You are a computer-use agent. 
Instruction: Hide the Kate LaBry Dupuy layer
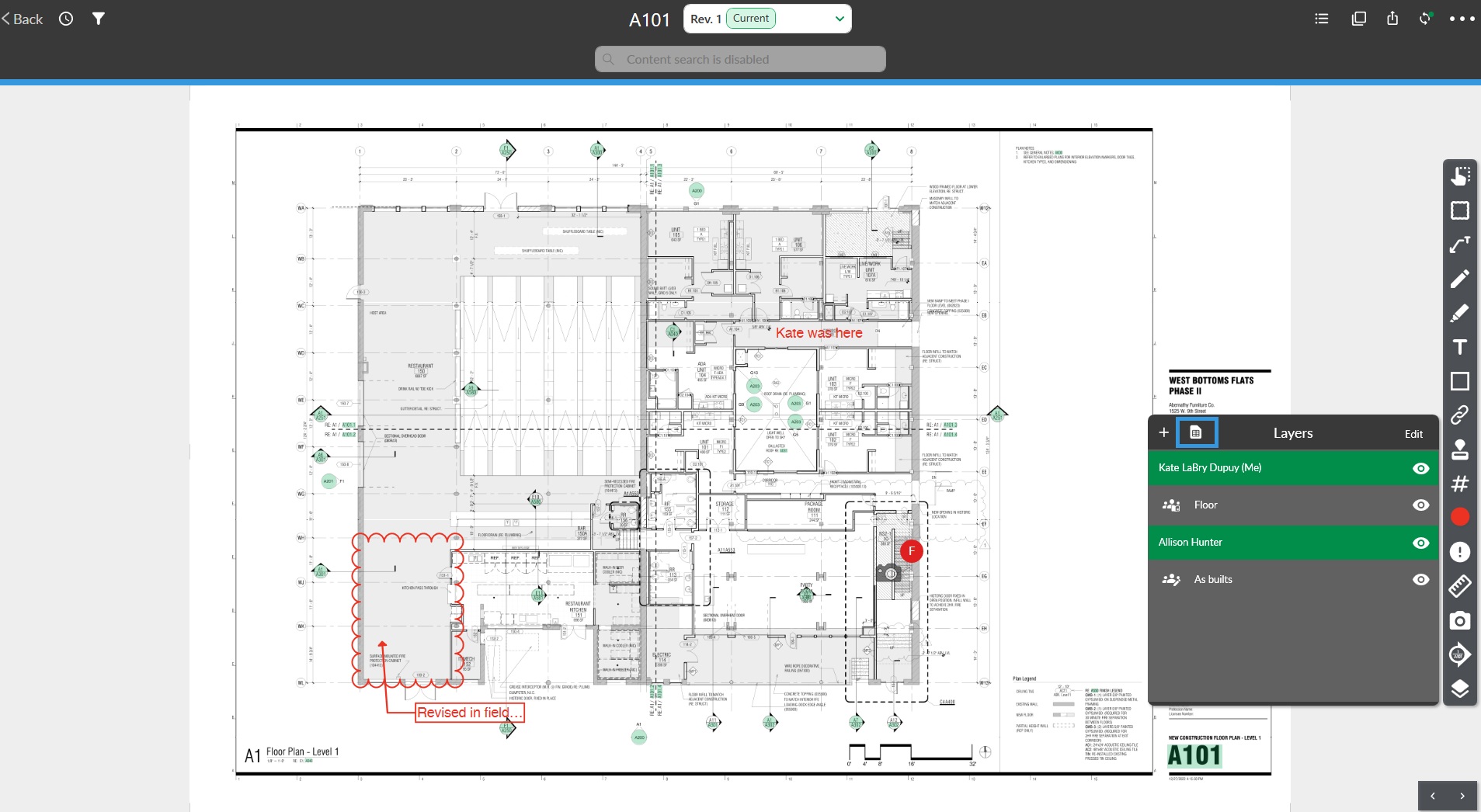tap(1420, 468)
